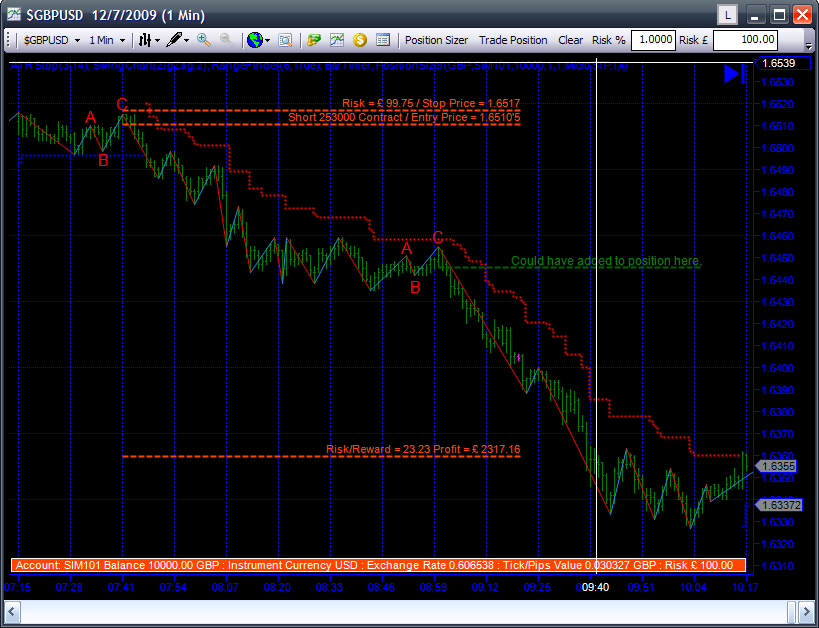Click the globe icon in toolbar
This screenshot has height=628, width=819.
[255, 40]
